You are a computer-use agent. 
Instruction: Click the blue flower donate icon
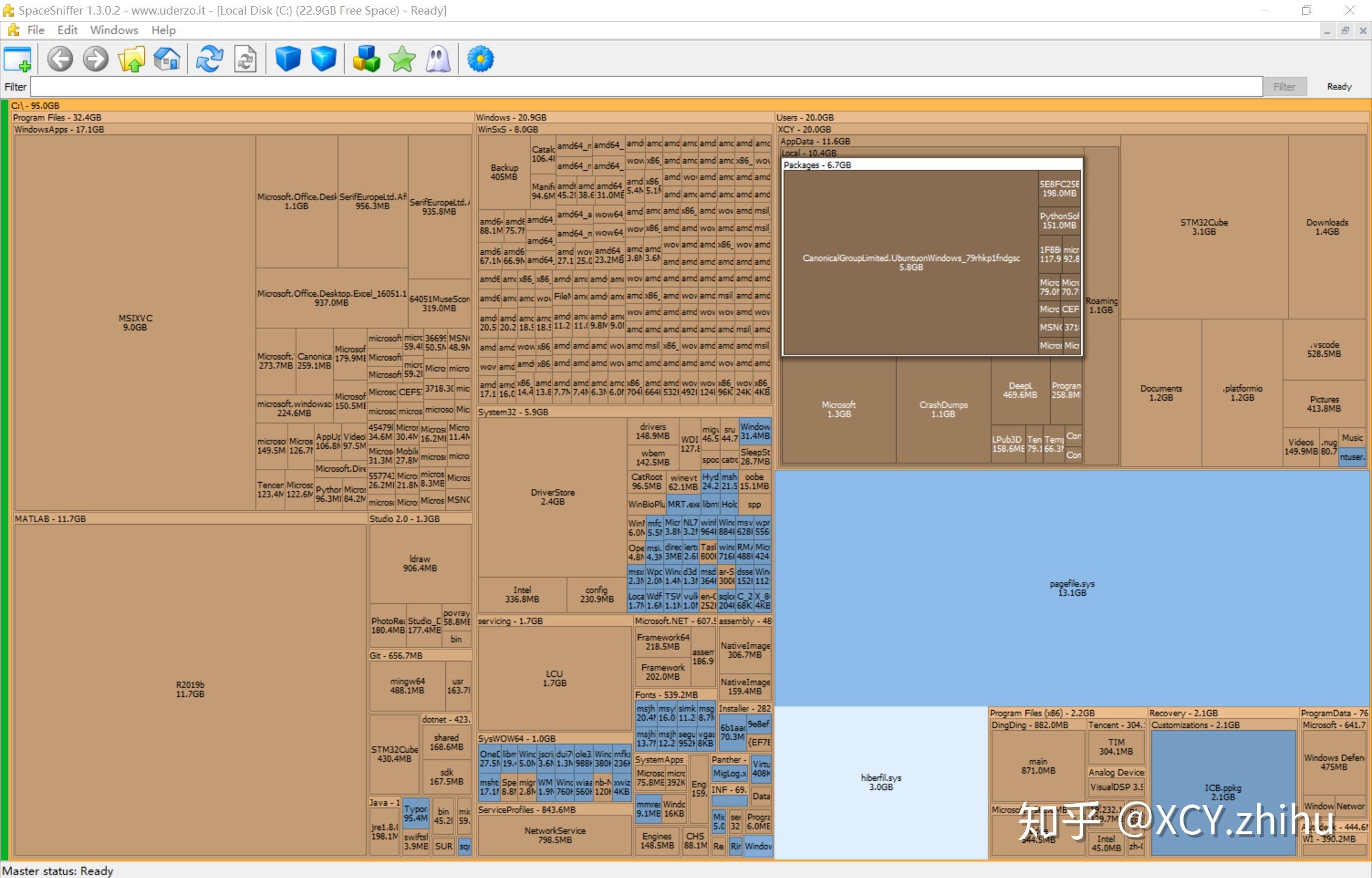pos(480,59)
